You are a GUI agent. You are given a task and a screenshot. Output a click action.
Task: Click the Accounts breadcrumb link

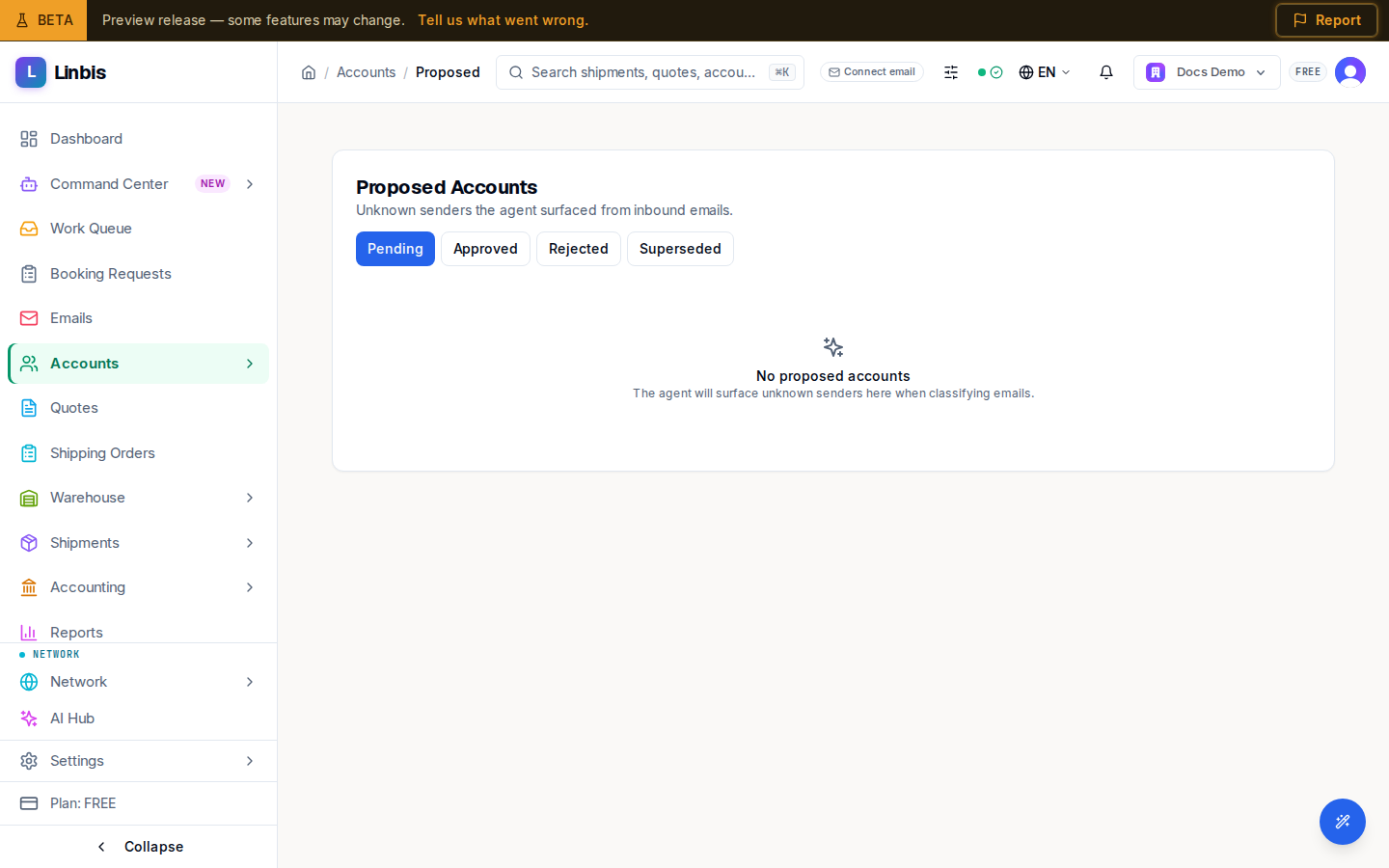coord(366,72)
